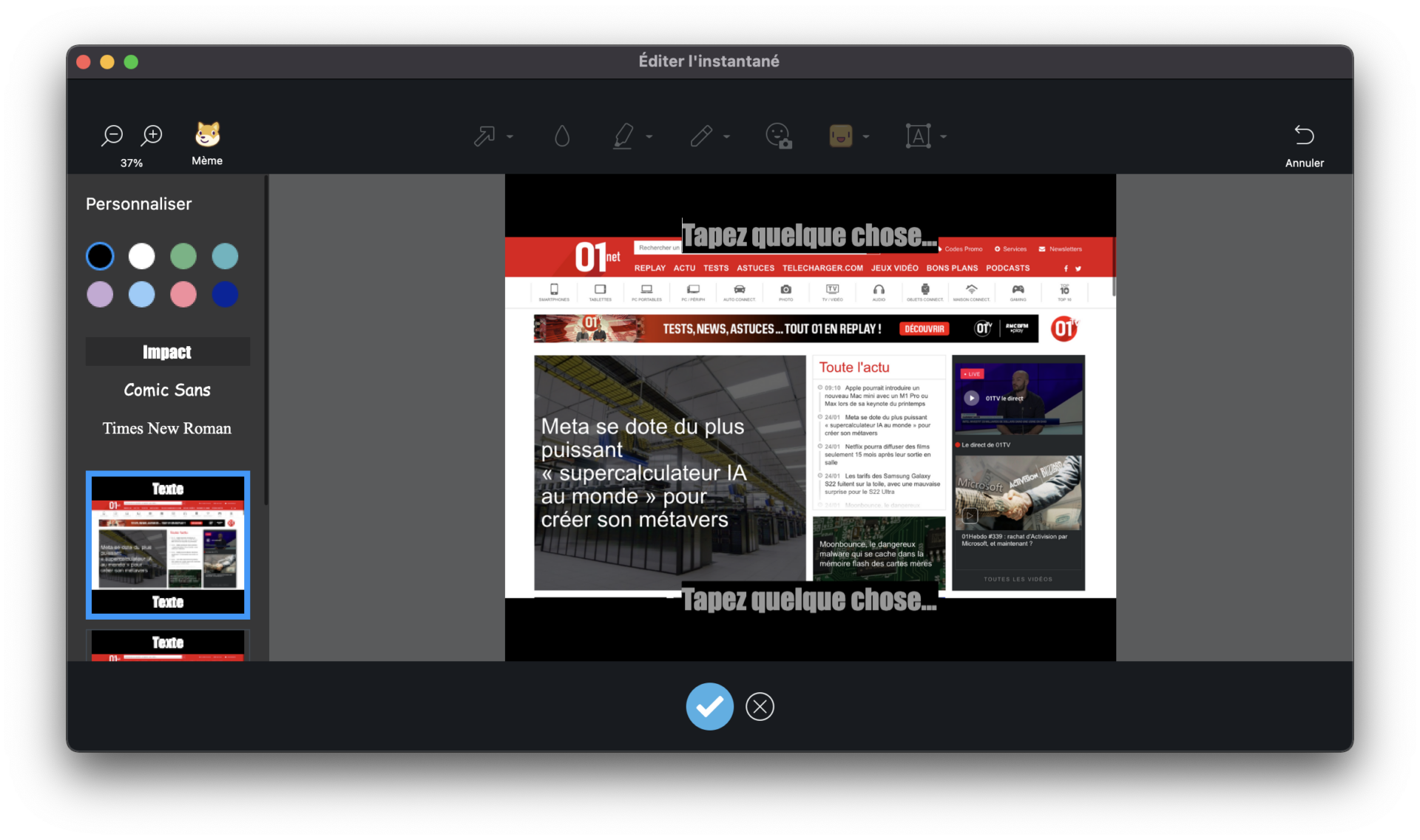Image resolution: width=1420 pixels, height=840 pixels.
Task: Select the Times New Roman font
Action: tap(167, 429)
